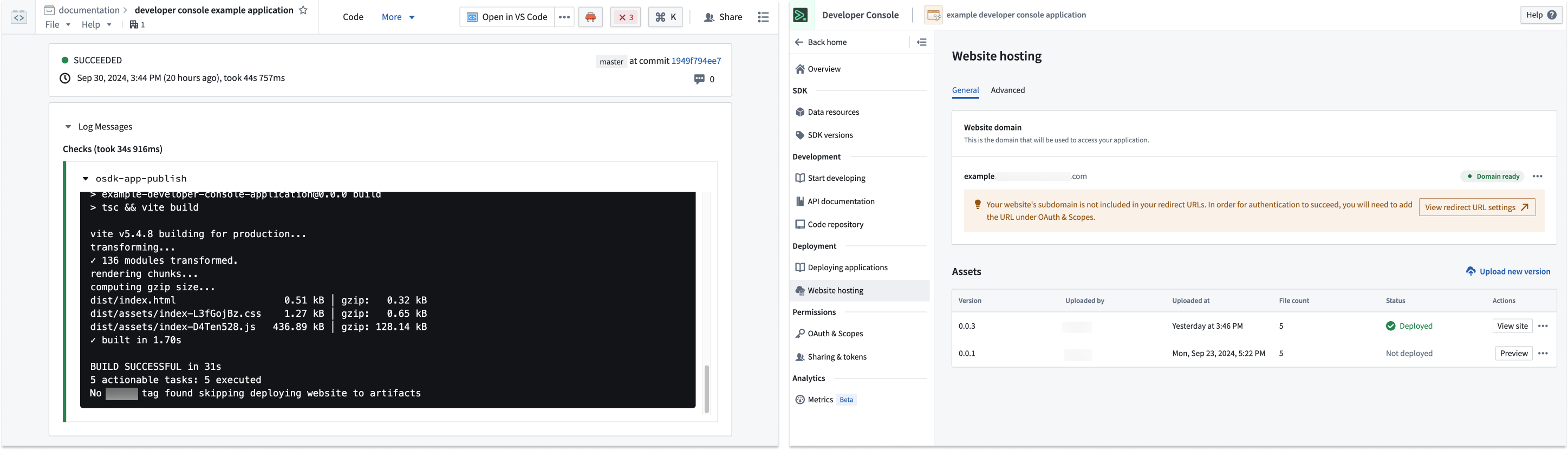Click Preview for version 0.0.1

[1514, 354]
